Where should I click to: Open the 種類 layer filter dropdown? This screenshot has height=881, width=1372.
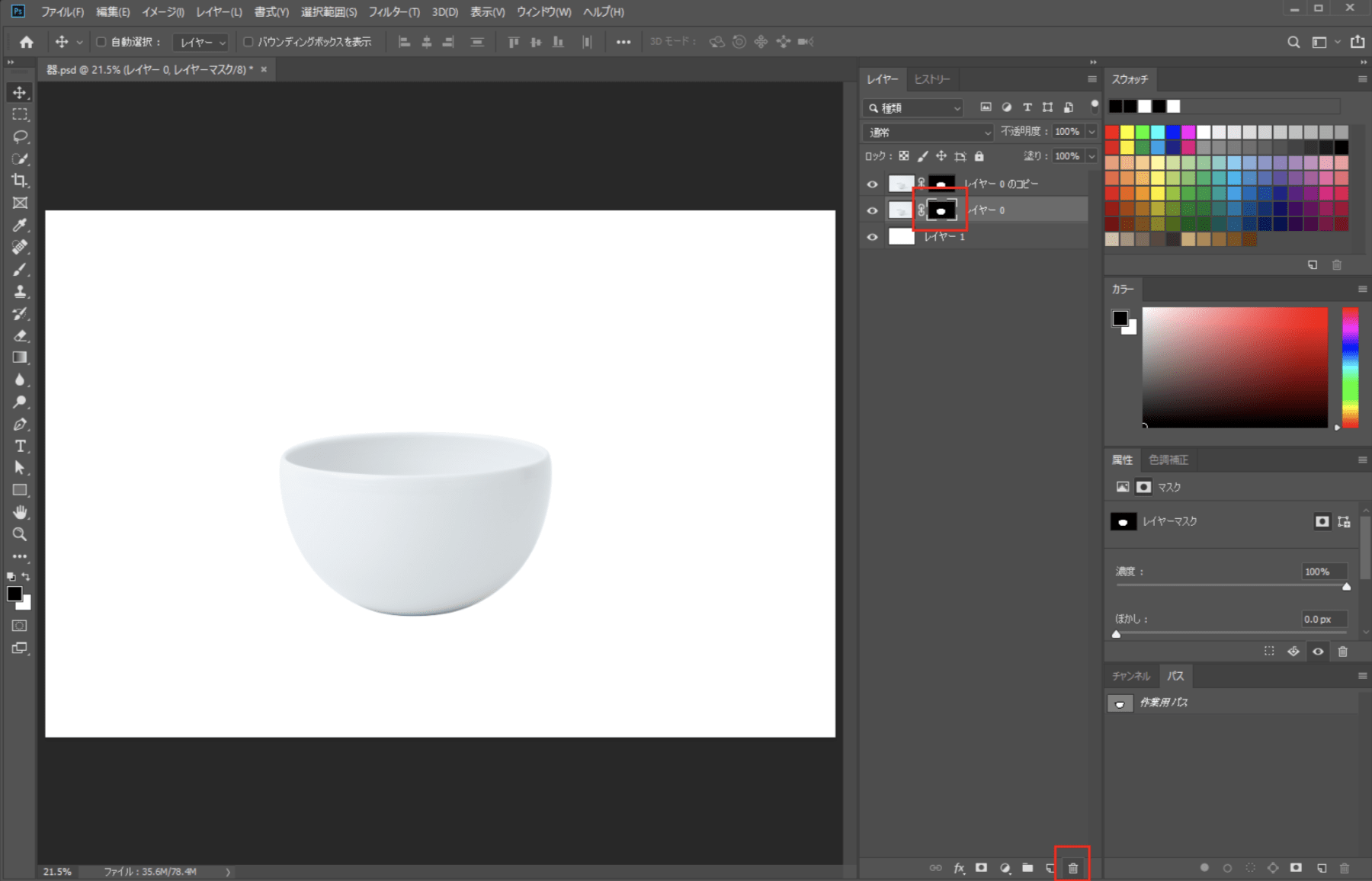914,108
